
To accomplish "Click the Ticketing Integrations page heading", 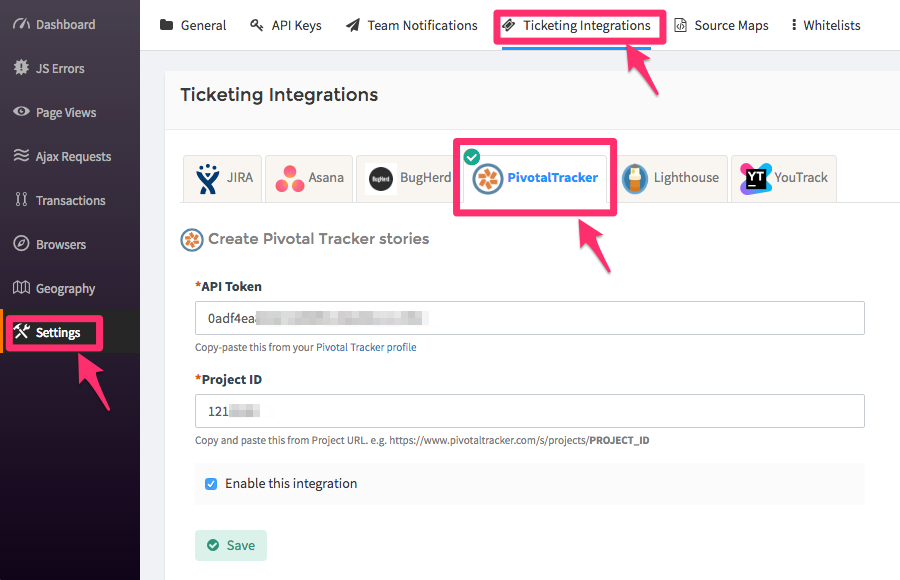I will click(280, 95).
